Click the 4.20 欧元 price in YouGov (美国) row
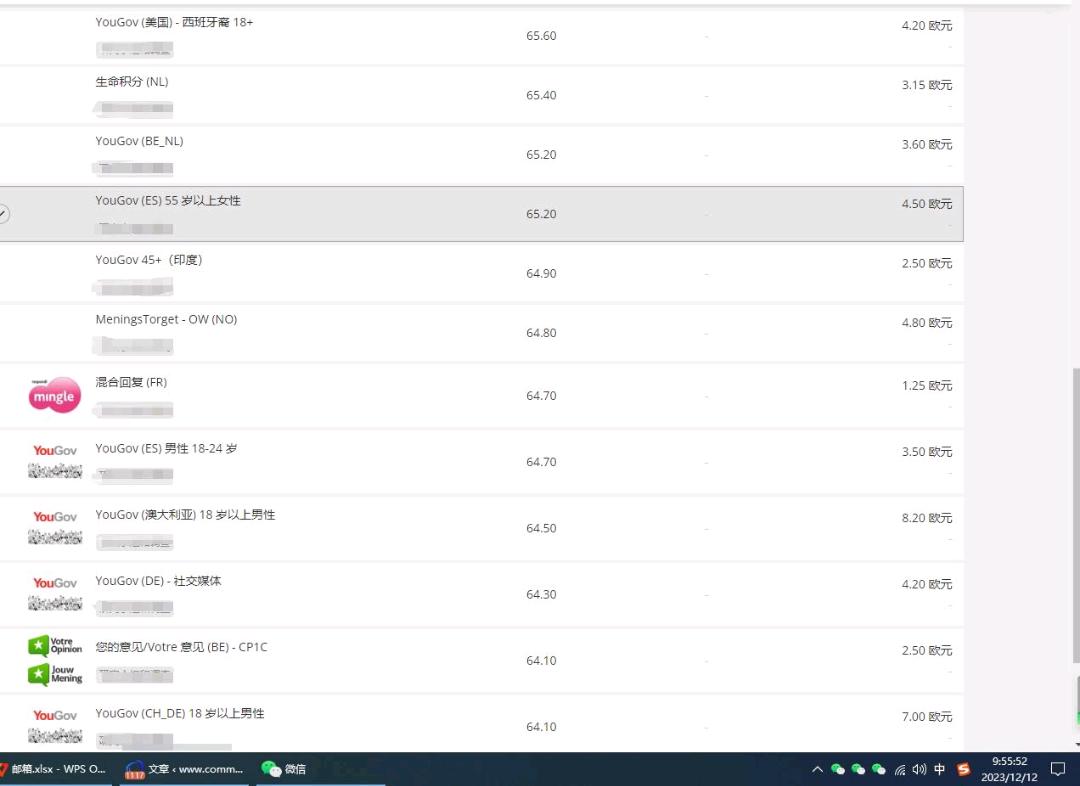This screenshot has width=1080, height=786. click(x=927, y=25)
